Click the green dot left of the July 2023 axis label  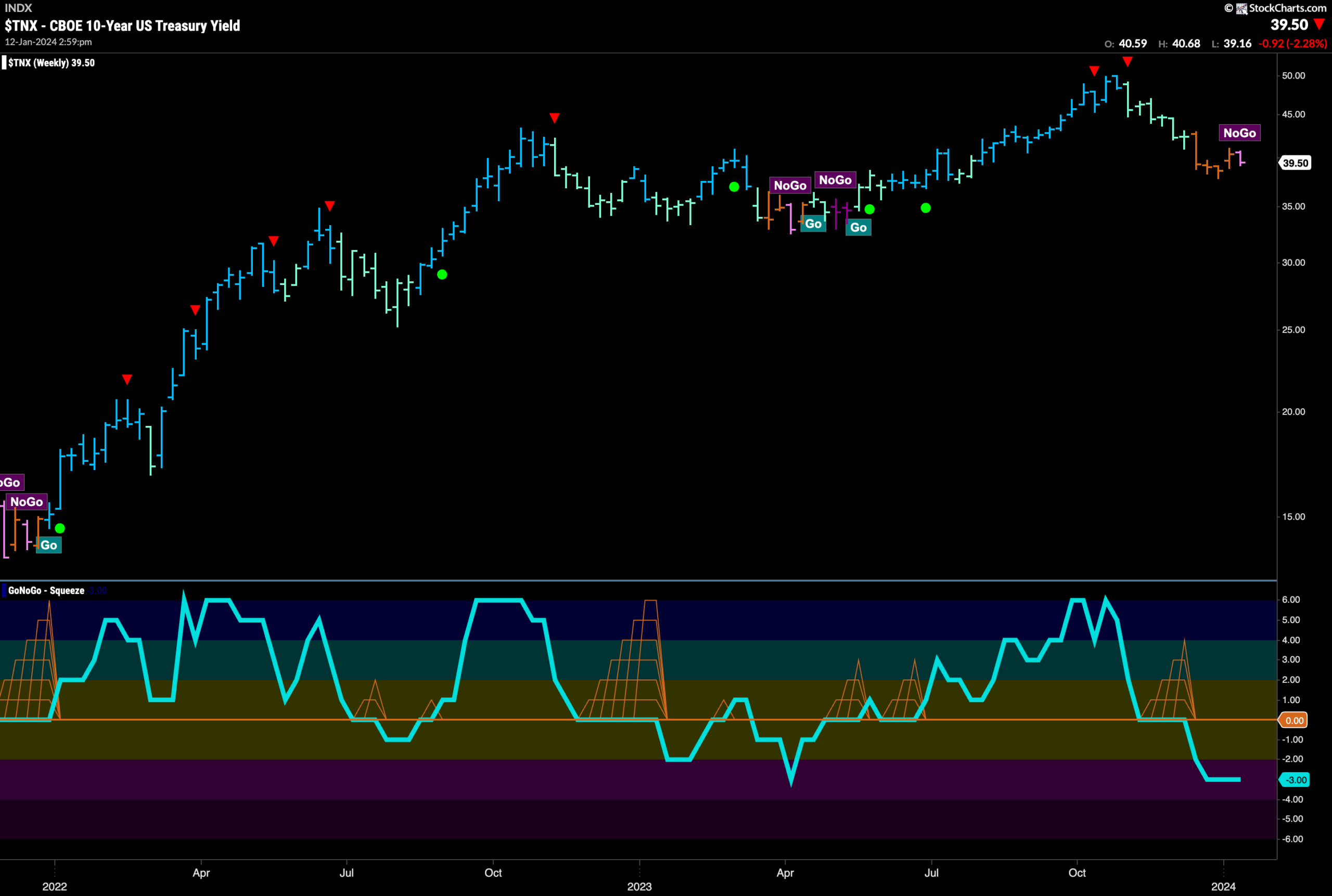(x=926, y=208)
